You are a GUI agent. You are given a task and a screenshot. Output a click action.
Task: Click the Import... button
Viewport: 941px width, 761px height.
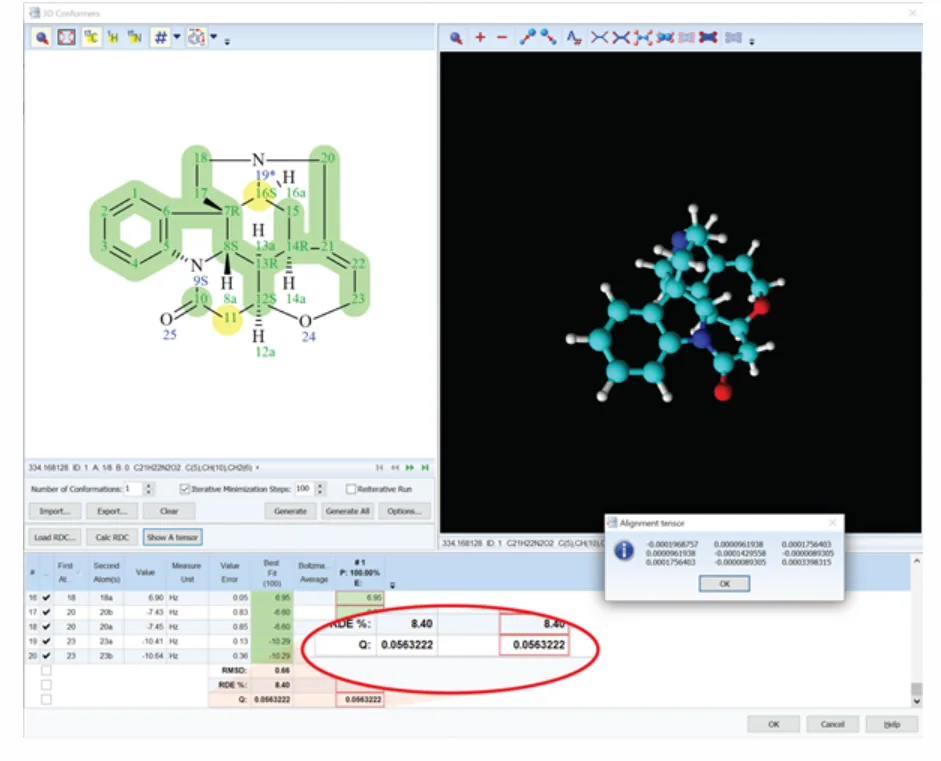tap(54, 511)
